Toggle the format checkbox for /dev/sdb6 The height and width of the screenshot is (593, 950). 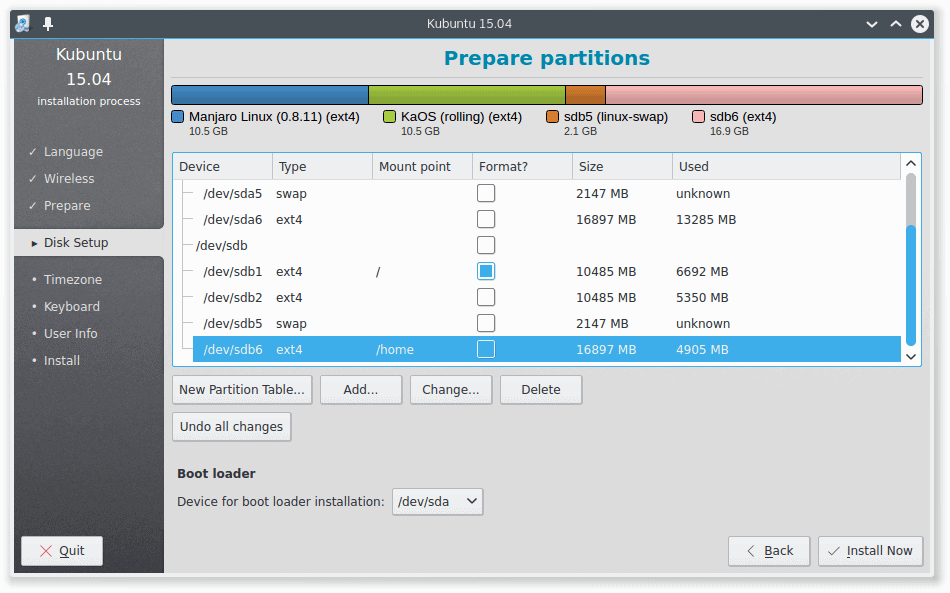pyautogui.click(x=486, y=350)
